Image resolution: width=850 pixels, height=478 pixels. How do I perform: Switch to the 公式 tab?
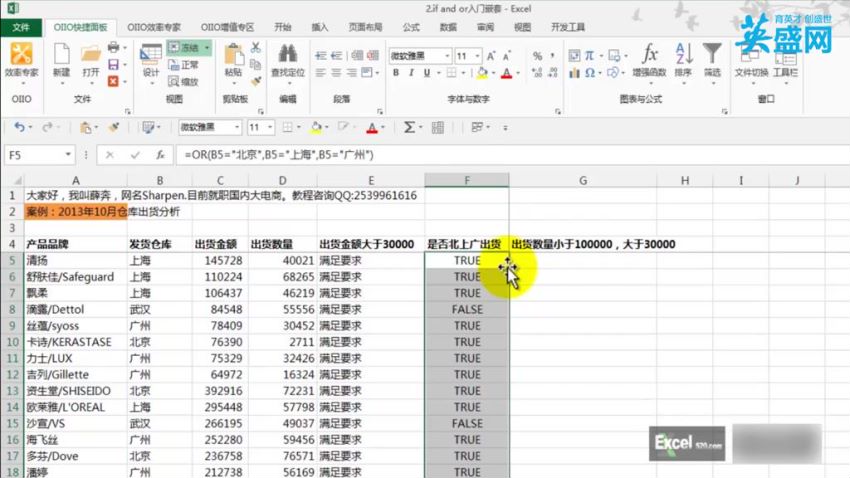pos(411,27)
